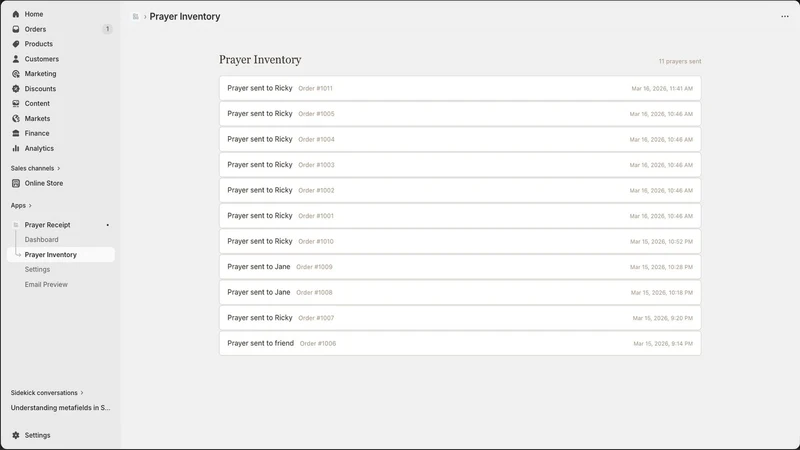Open store Settings label in the sidebar
Viewport: 800px width, 450px height.
coord(37,435)
